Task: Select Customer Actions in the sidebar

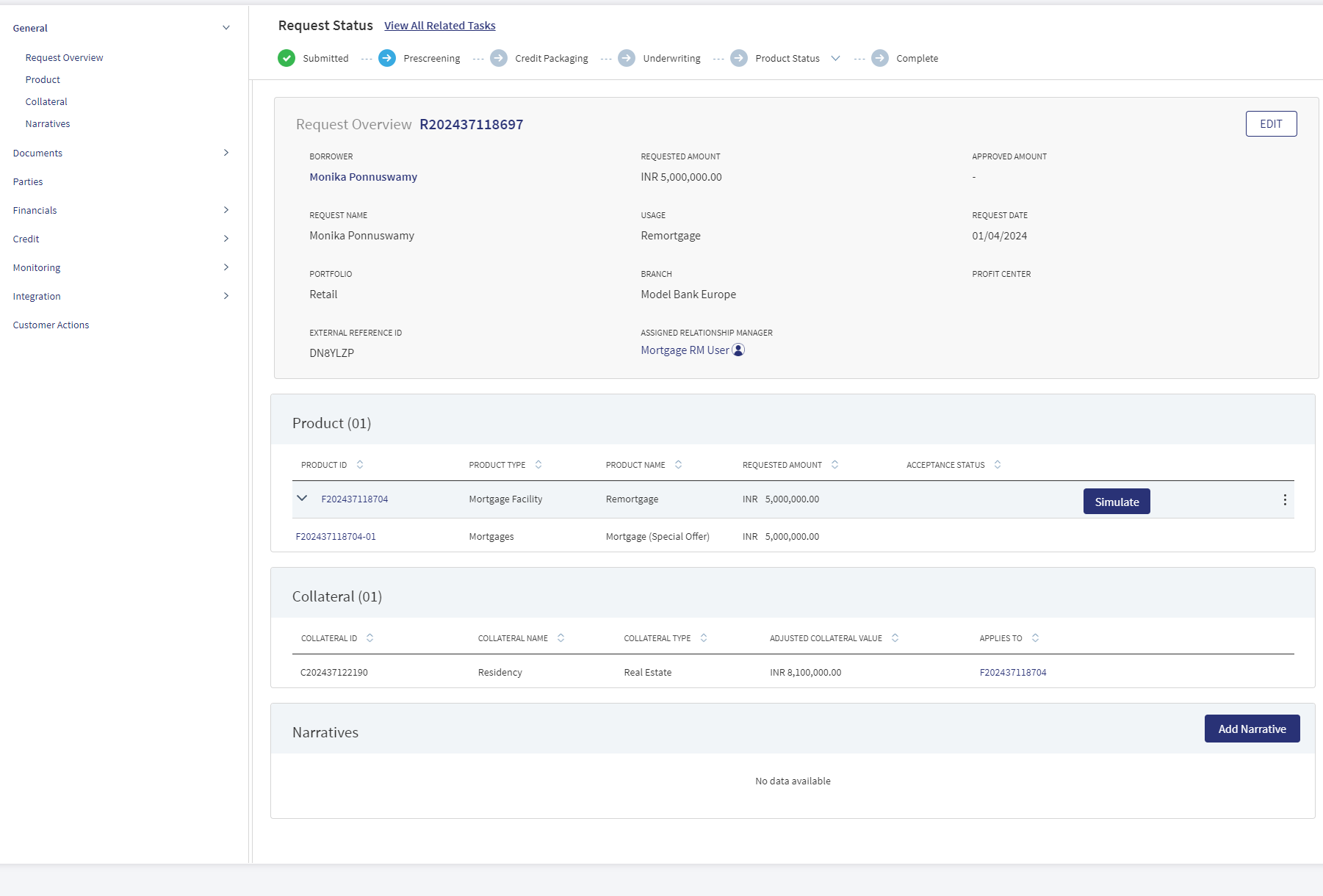Action: [51, 325]
